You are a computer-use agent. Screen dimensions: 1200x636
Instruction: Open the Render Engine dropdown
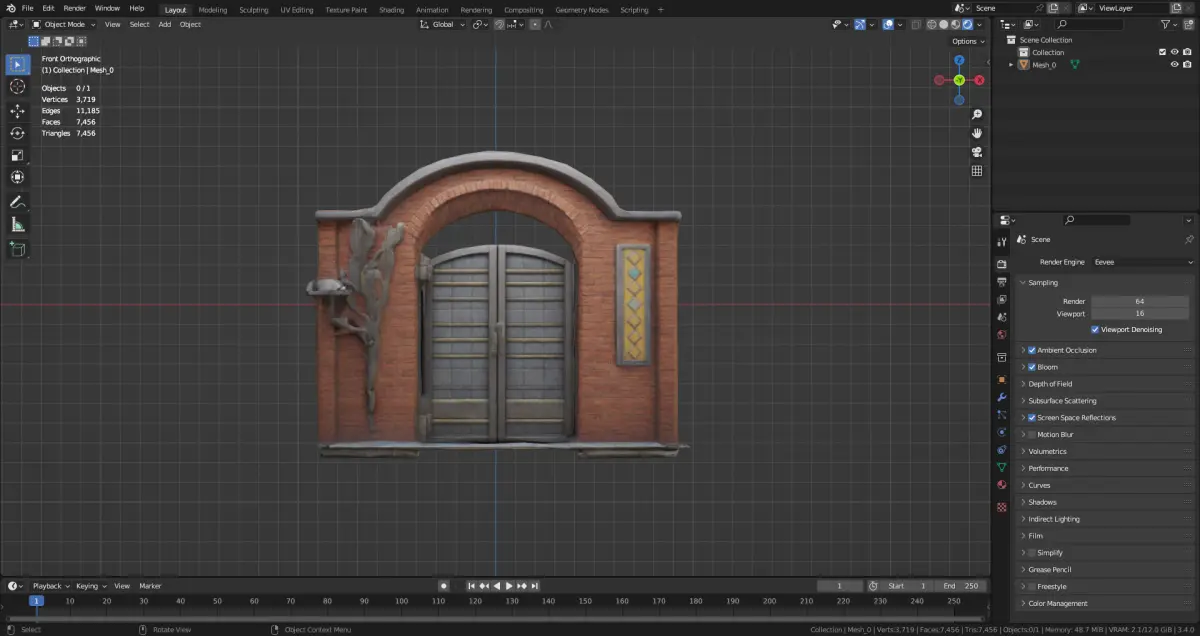(1142, 262)
